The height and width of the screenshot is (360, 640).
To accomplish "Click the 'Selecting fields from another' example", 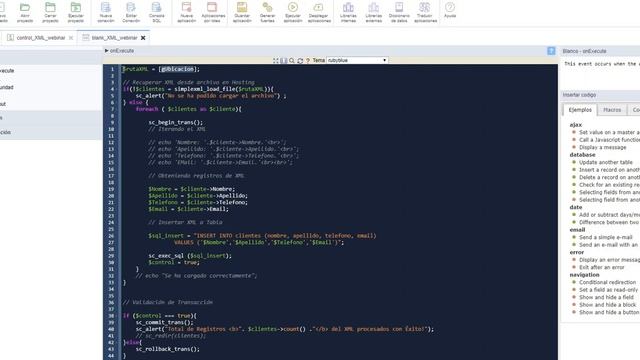I will tap(609, 192).
